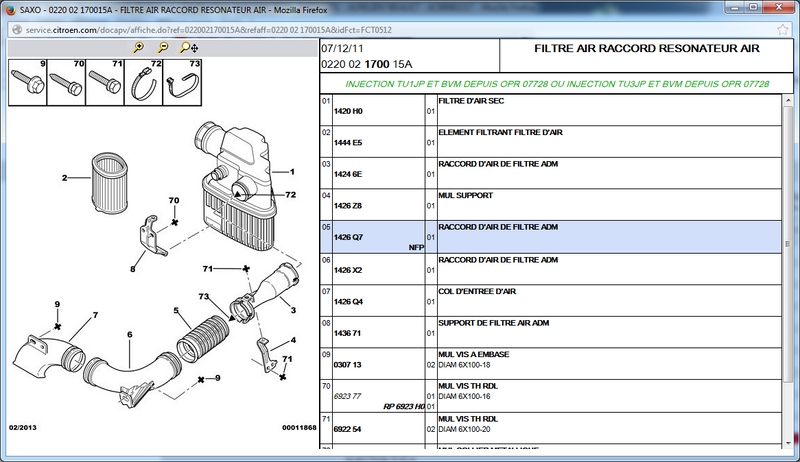
Task: Select row 01 FILTRE D'AIR SEC
Action: [551, 110]
